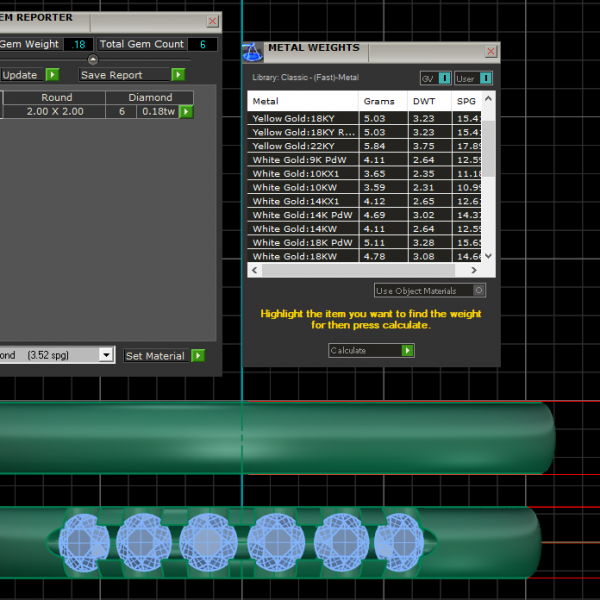Select the White Gold:14K PdW row
Viewport: 600px width, 600px height.
pyautogui.click(x=302, y=215)
